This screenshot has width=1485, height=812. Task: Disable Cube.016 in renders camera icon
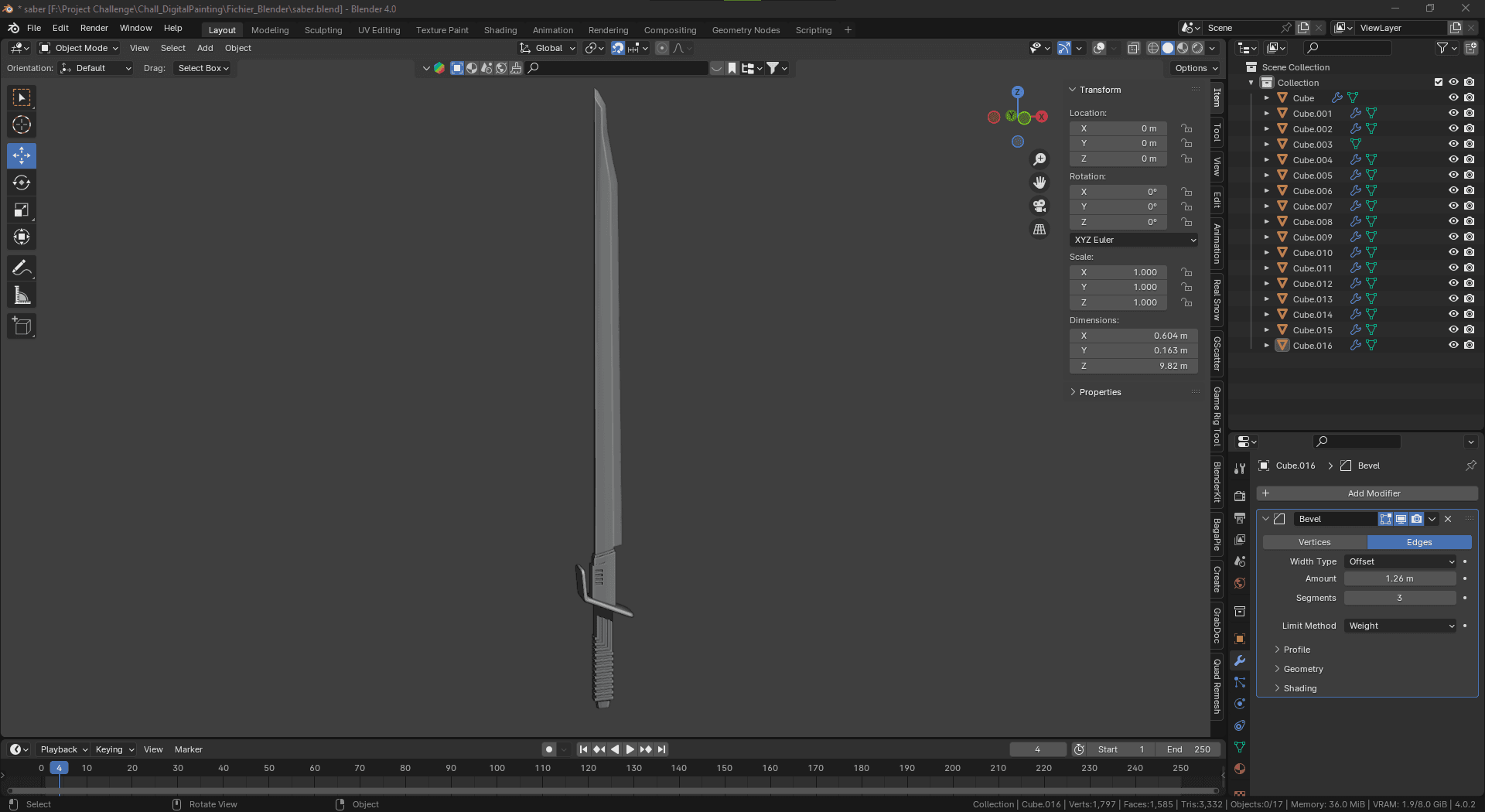tap(1469, 345)
